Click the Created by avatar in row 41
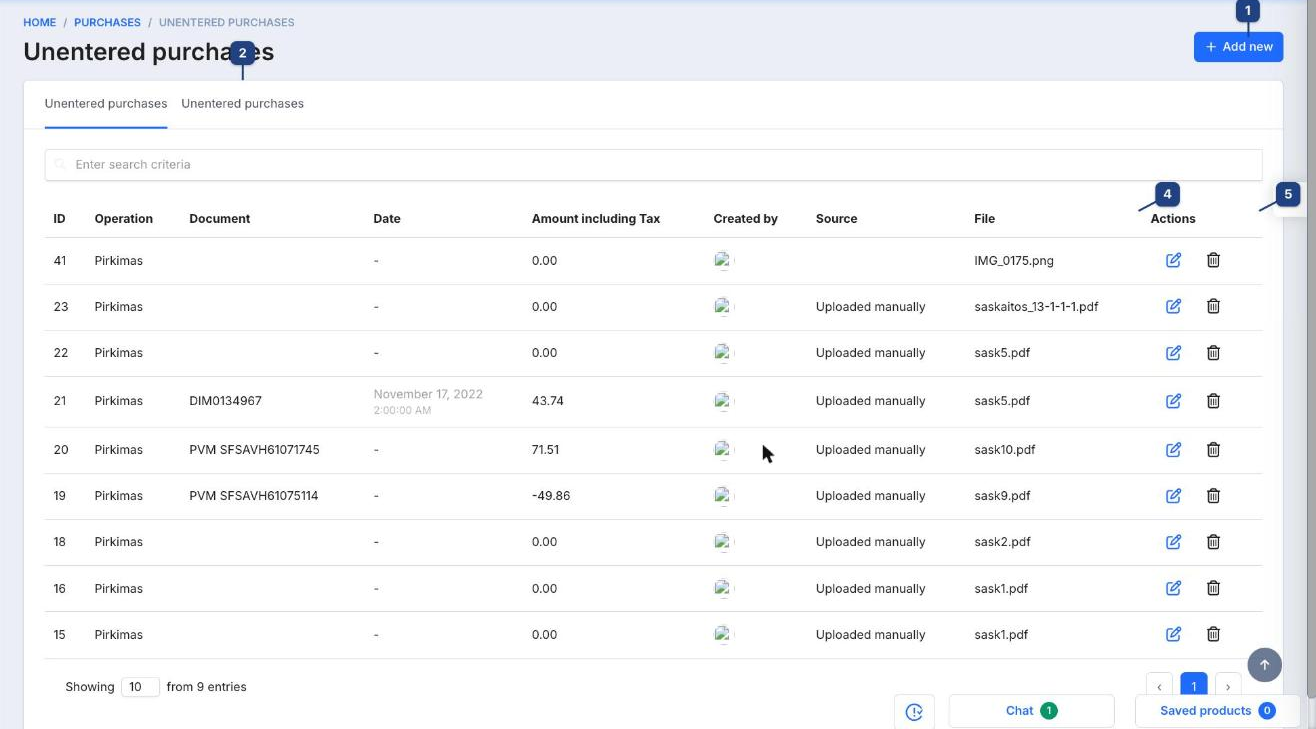This screenshot has width=1316, height=729. (x=723, y=260)
